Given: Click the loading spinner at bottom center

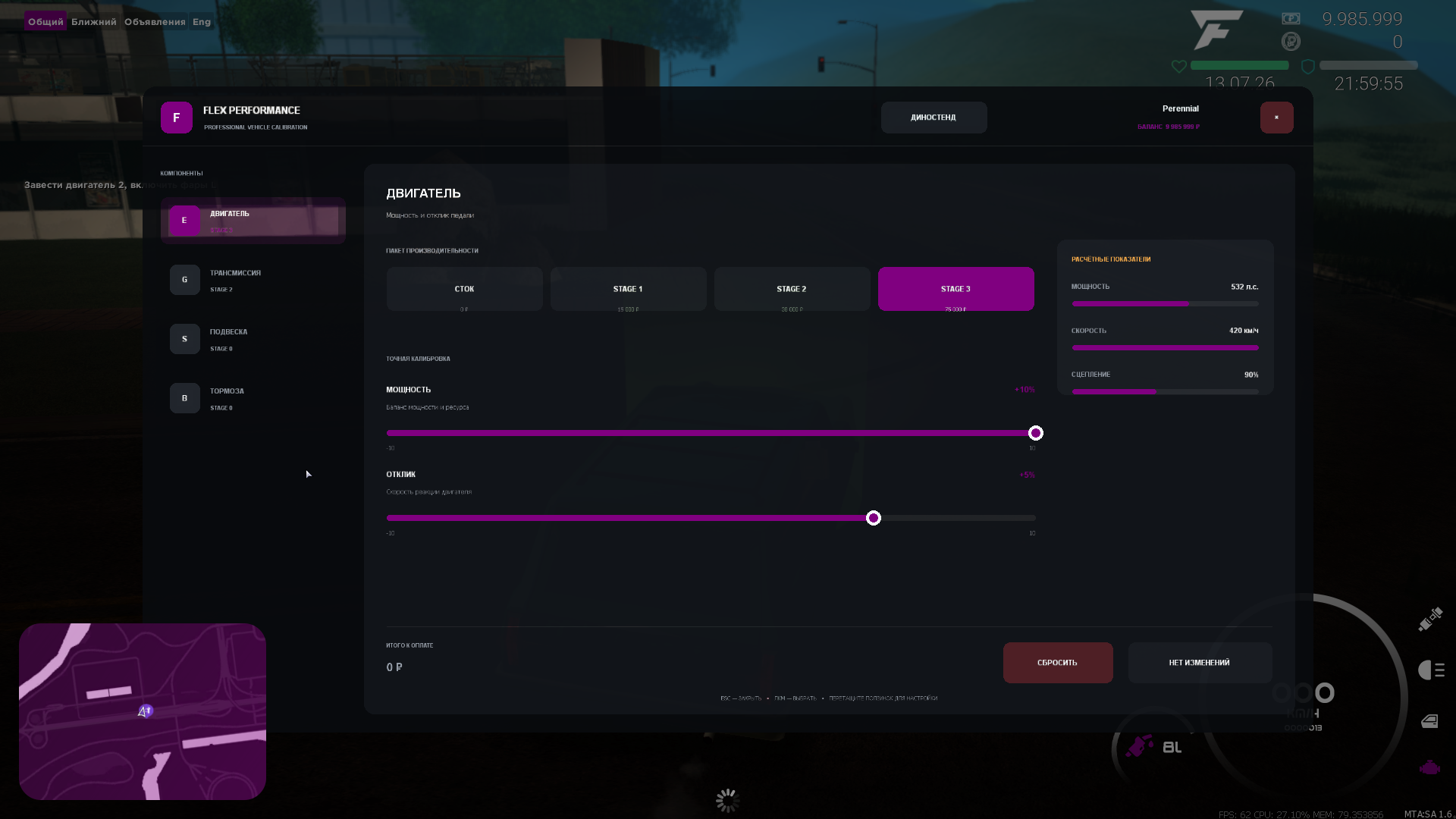Looking at the screenshot, I should point(727,800).
